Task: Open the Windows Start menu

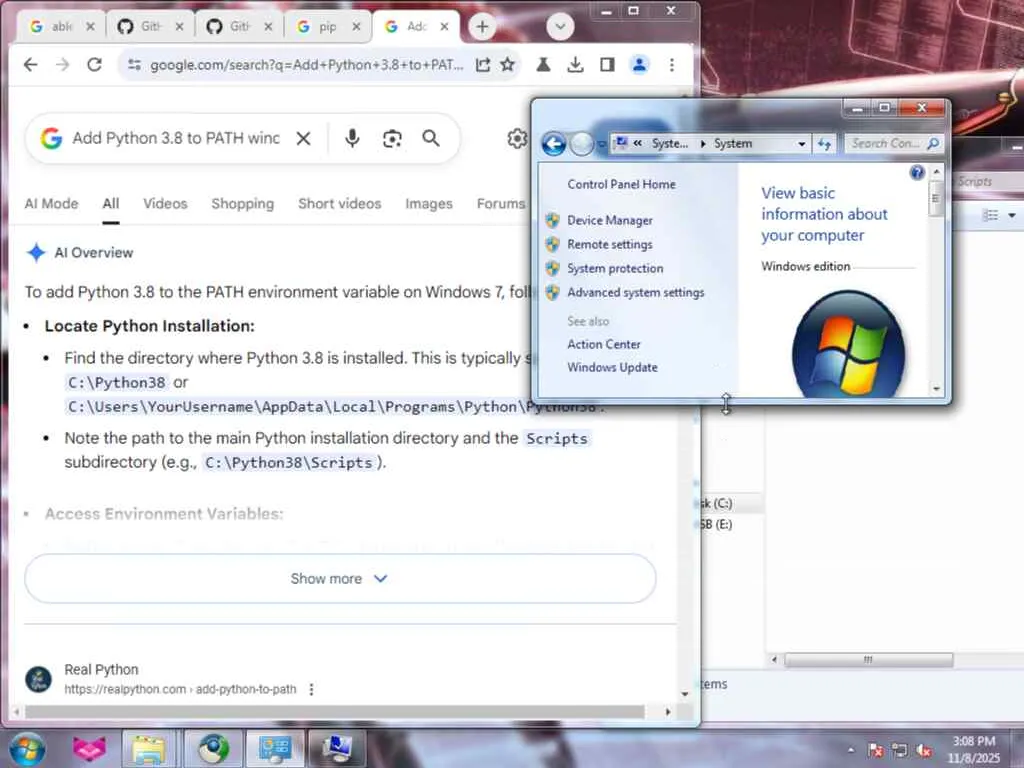Action: 27,748
